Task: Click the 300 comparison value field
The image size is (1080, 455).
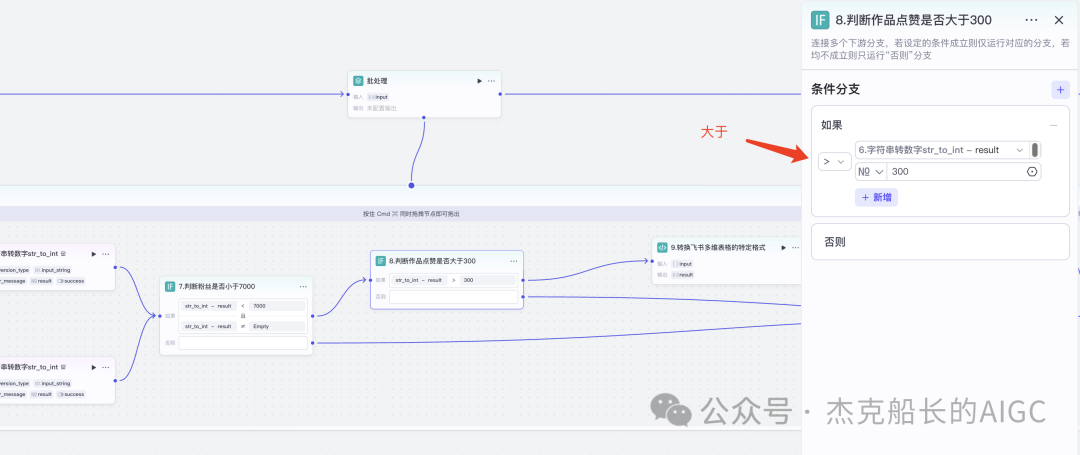Action: [956, 172]
